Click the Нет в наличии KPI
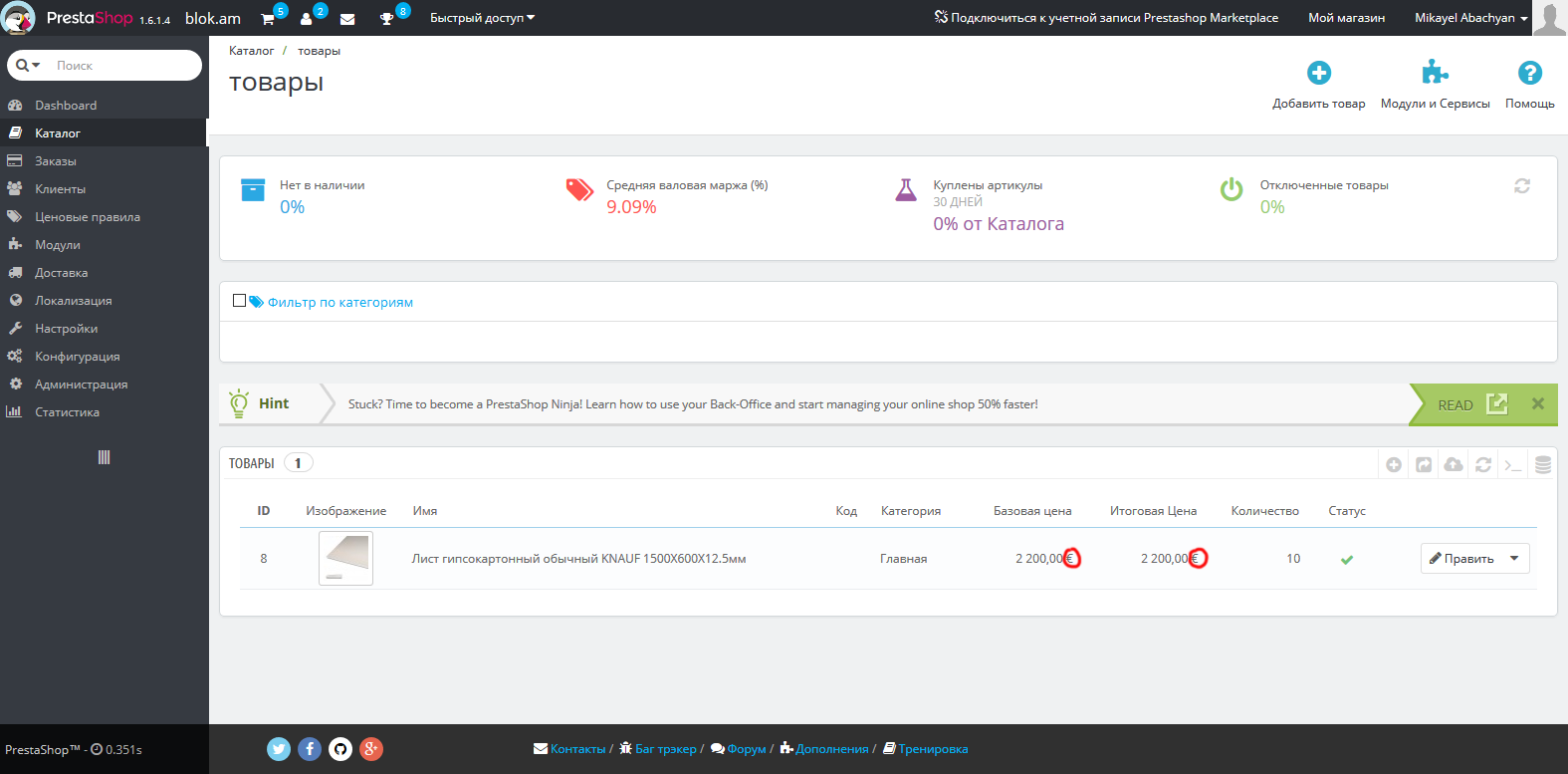Screen dimensions: 1568x774 [322, 197]
